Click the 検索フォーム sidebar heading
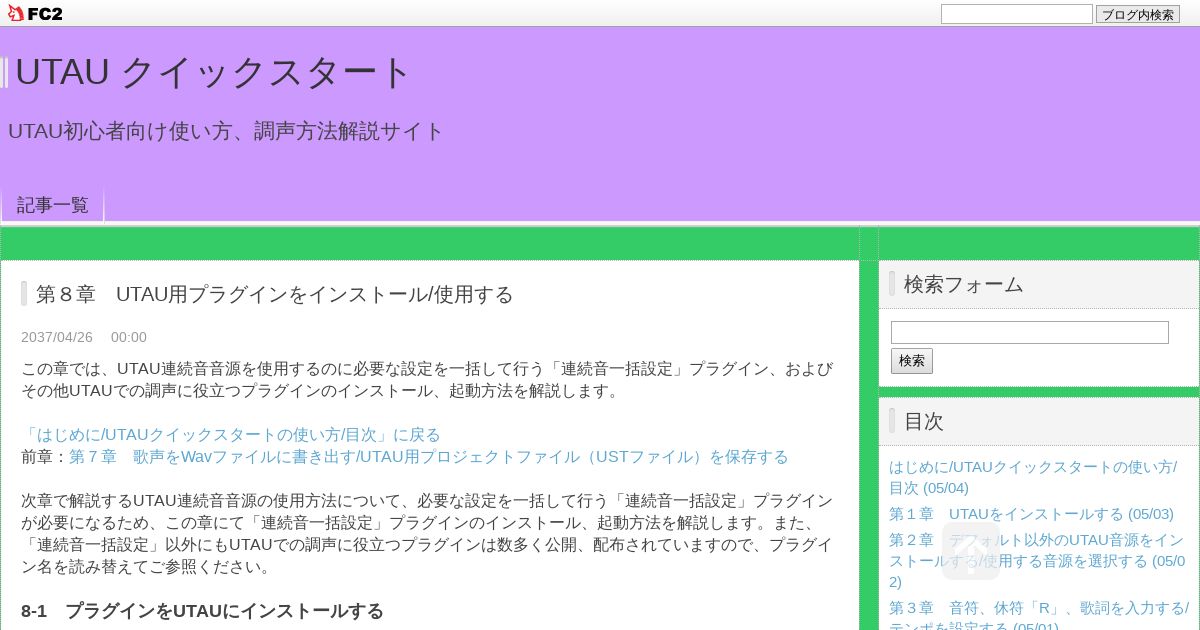The height and width of the screenshot is (630, 1200). click(964, 284)
